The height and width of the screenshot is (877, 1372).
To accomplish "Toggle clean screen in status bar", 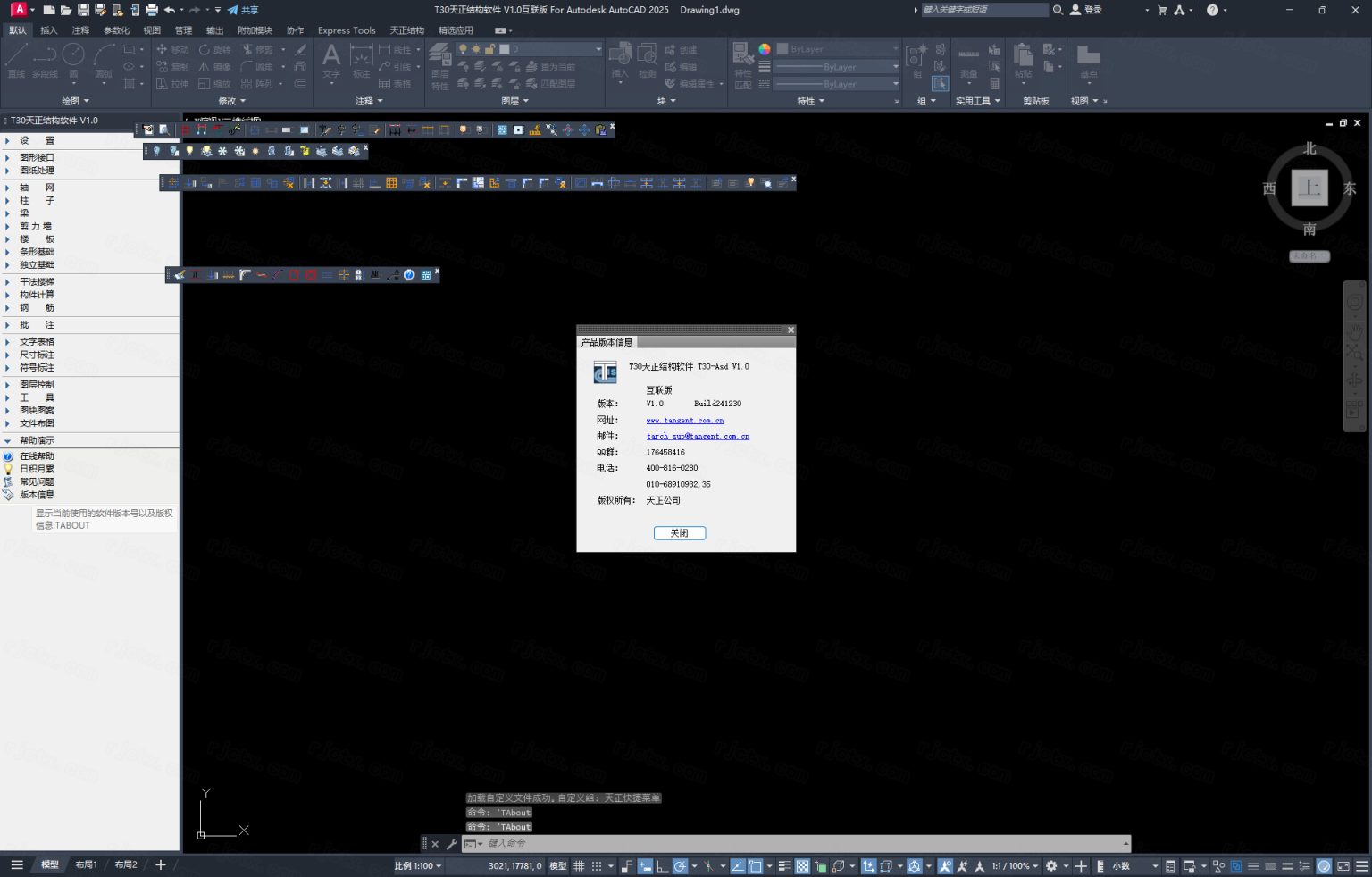I will pyautogui.click(x=1343, y=866).
